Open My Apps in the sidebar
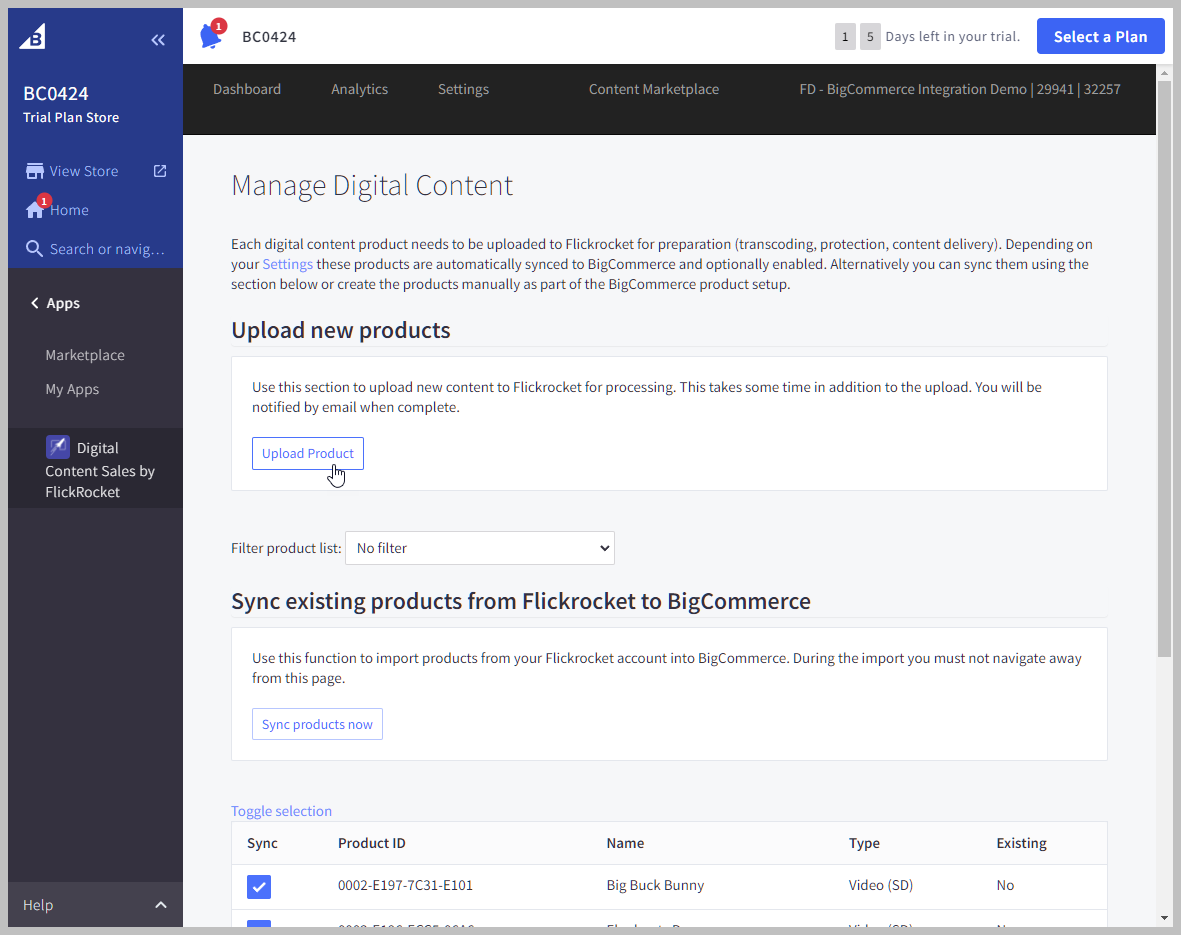The image size is (1181, 935). [72, 389]
